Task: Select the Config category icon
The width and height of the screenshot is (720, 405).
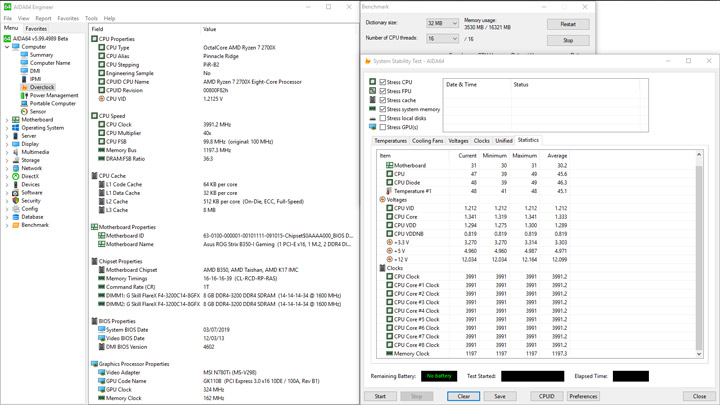Action: 16,208
